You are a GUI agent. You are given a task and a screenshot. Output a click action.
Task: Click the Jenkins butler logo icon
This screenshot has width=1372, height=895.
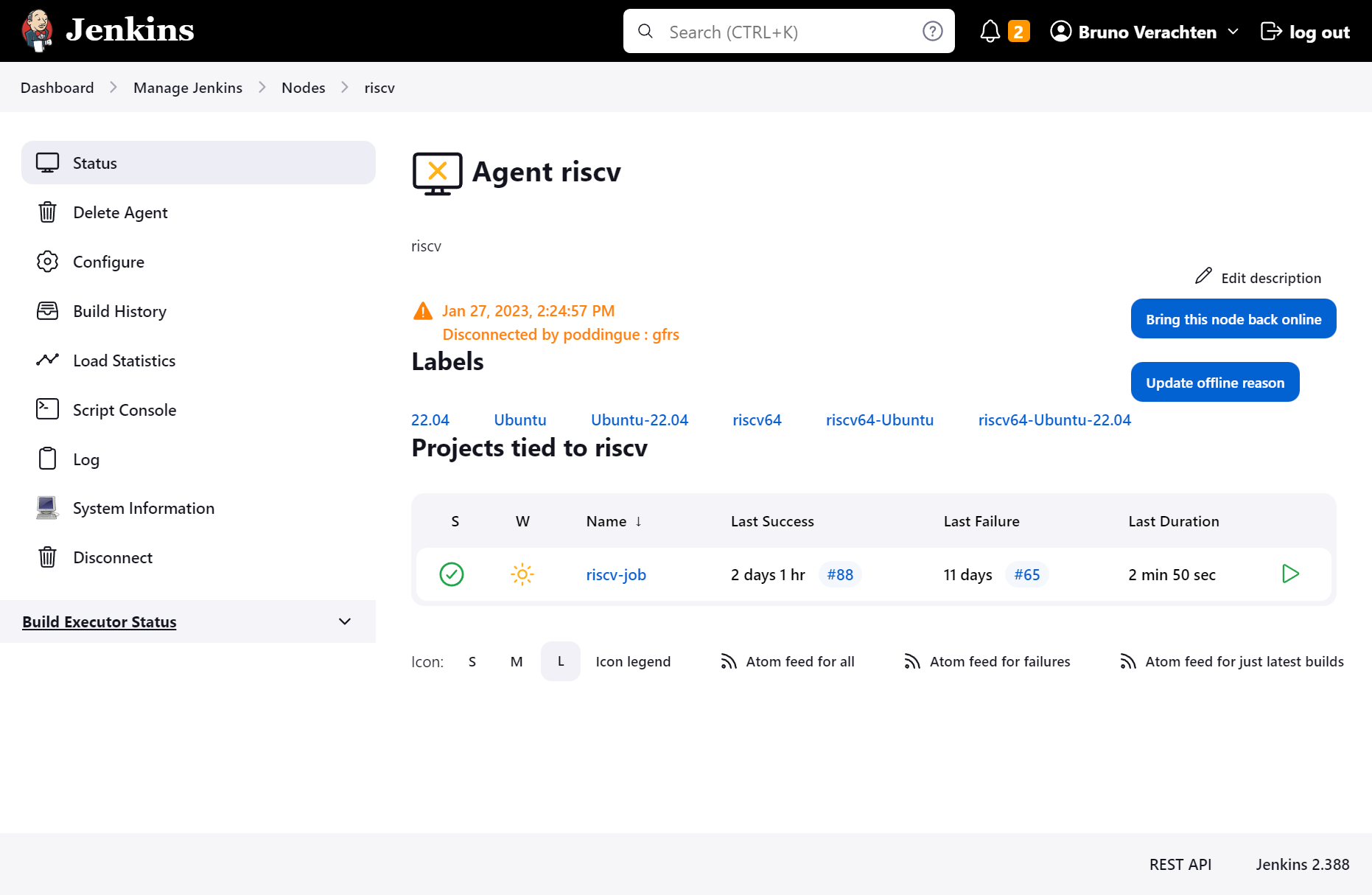coord(37,31)
